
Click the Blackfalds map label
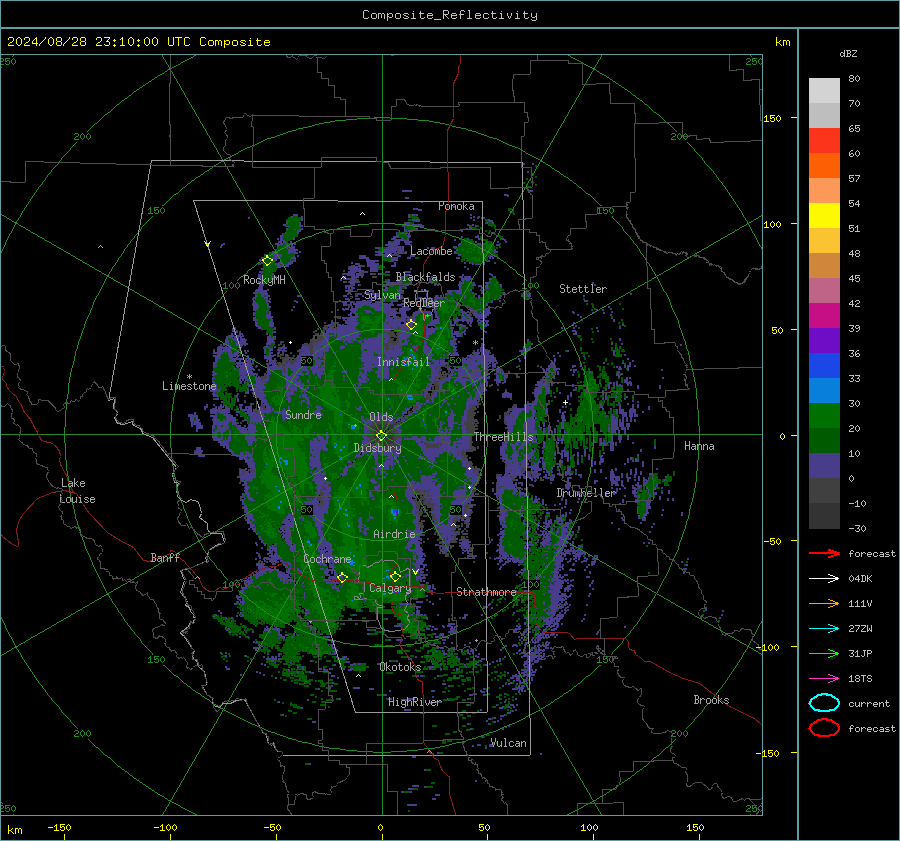coord(425,277)
